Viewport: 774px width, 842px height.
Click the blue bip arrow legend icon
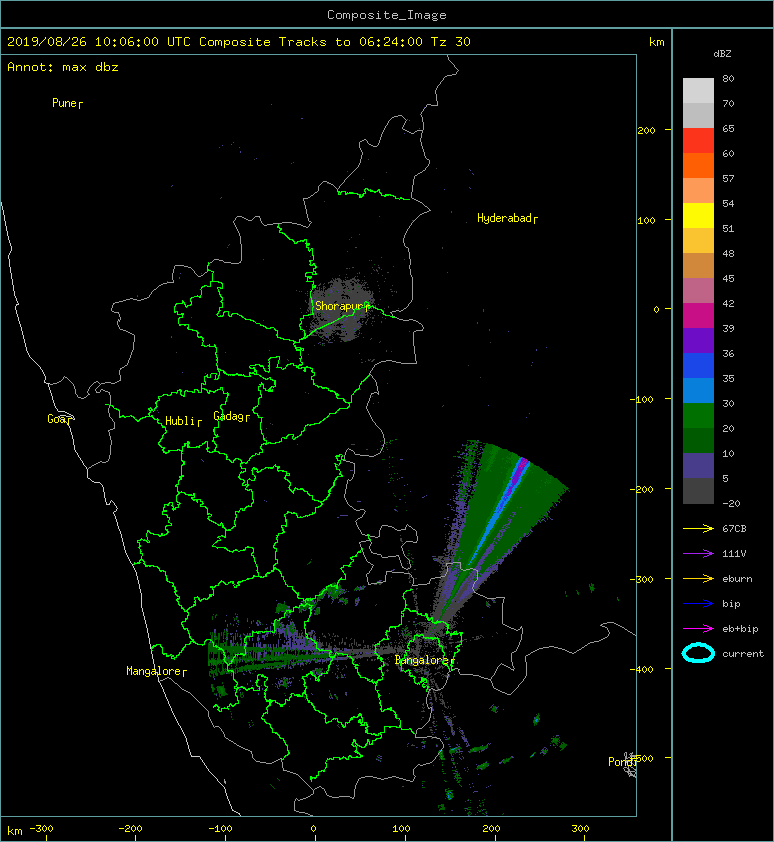click(x=698, y=604)
